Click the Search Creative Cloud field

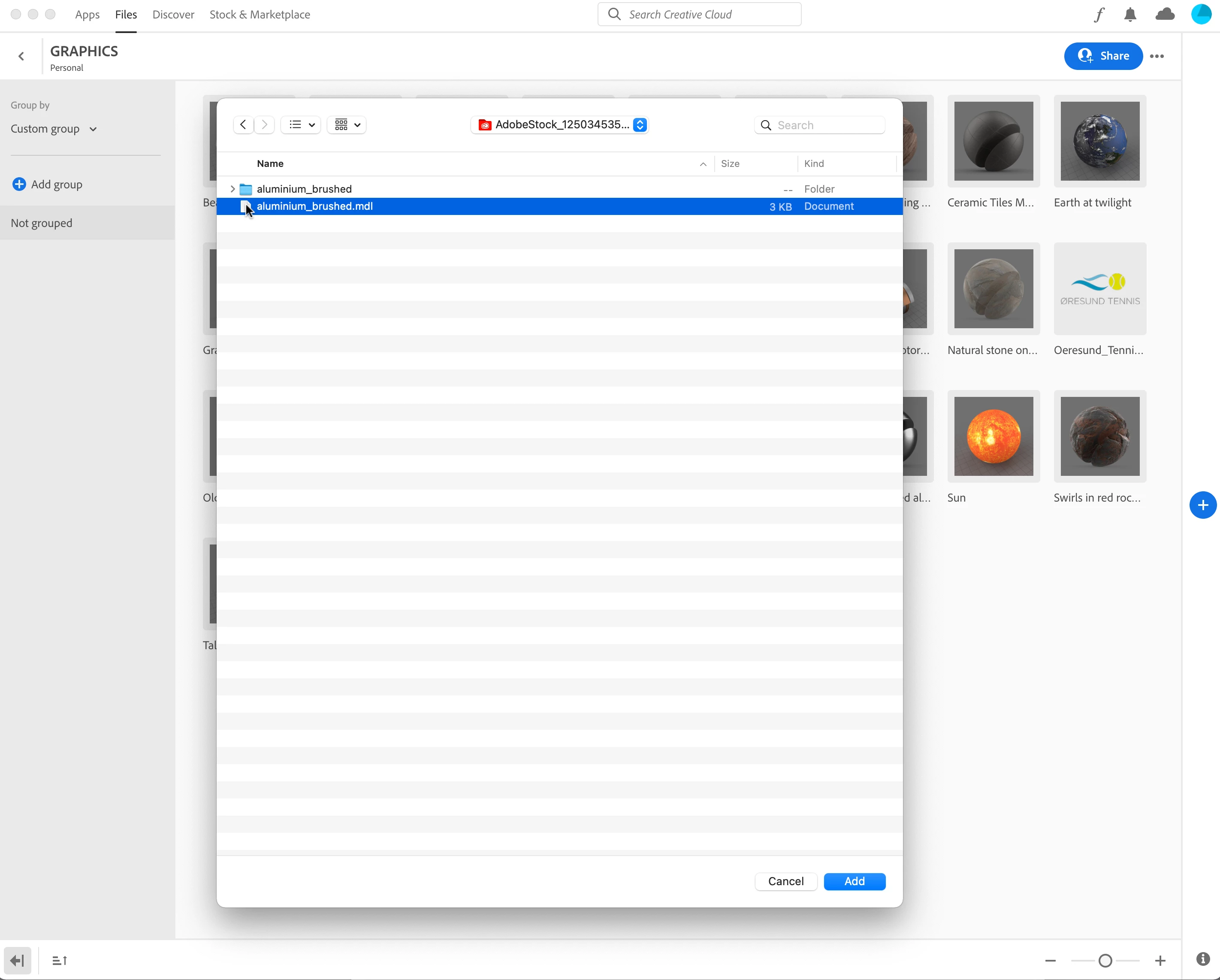point(699,15)
